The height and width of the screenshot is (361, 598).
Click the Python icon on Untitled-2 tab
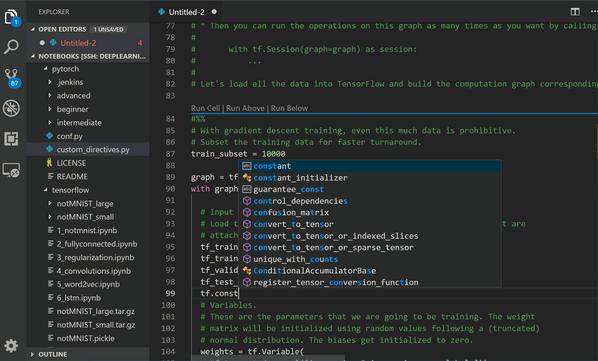(x=162, y=12)
